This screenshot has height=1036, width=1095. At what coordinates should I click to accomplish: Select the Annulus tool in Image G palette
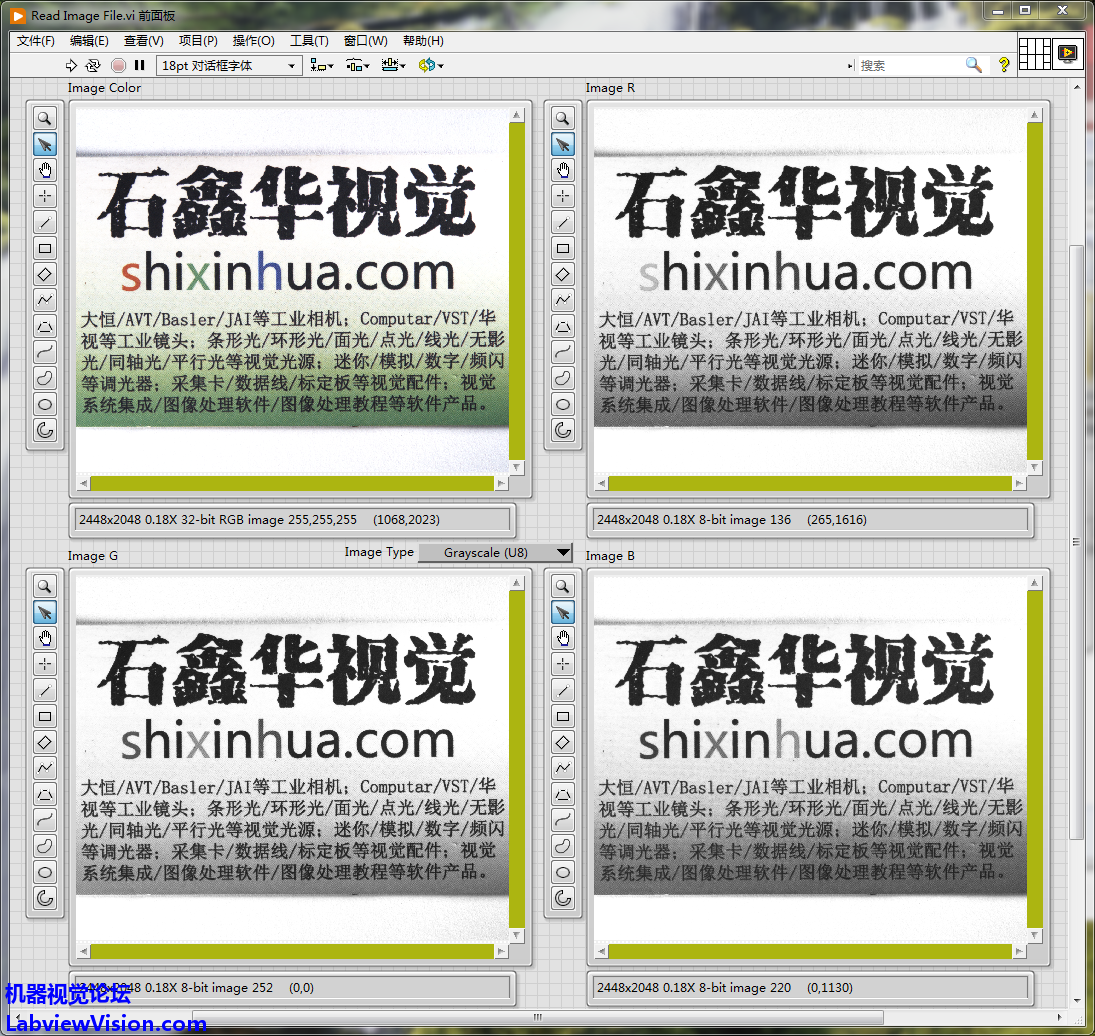coord(45,898)
